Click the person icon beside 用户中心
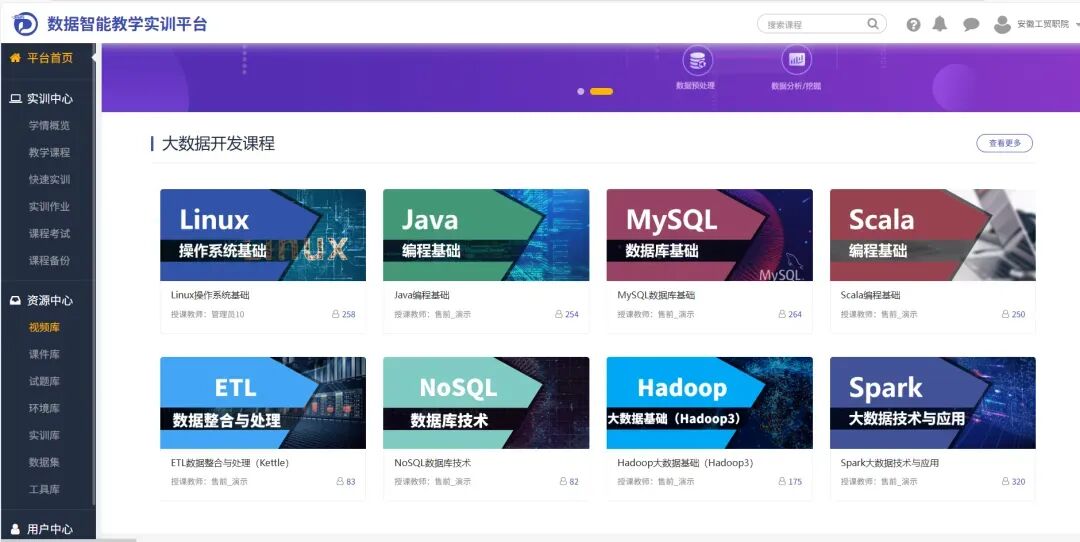The image size is (1080, 542). (15, 529)
